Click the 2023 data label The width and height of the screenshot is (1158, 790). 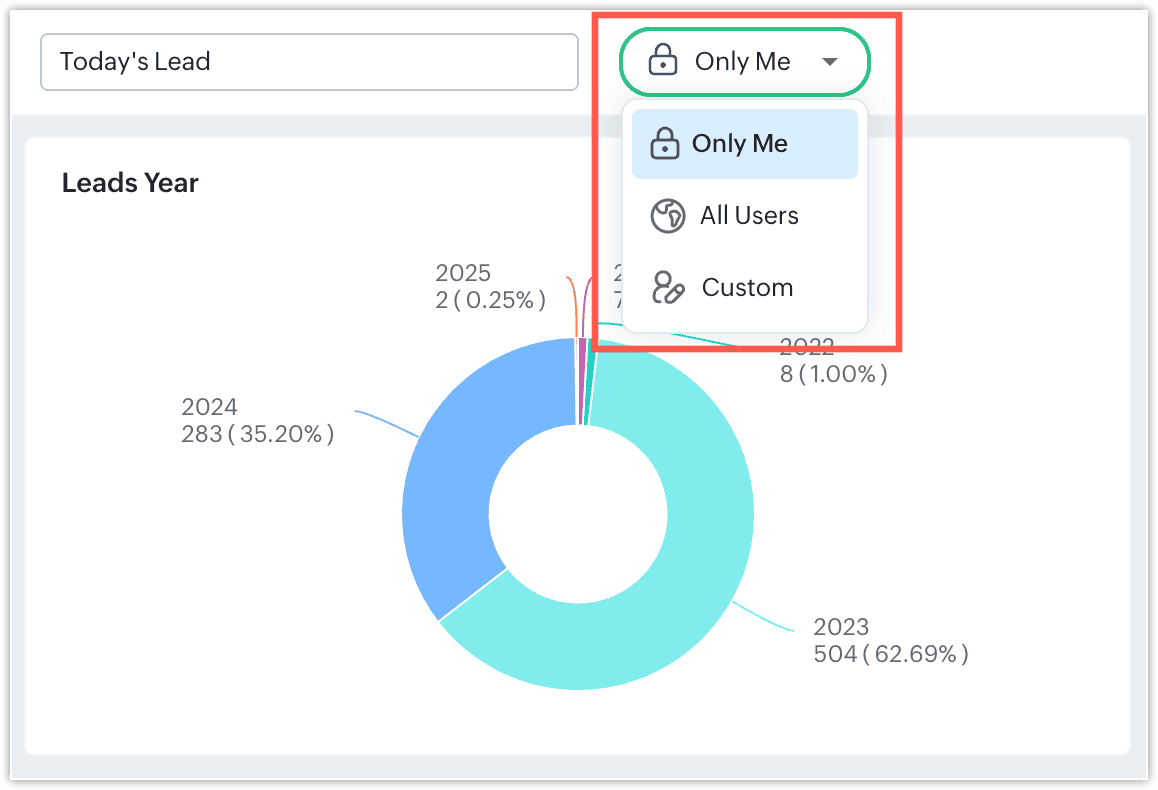(890, 641)
